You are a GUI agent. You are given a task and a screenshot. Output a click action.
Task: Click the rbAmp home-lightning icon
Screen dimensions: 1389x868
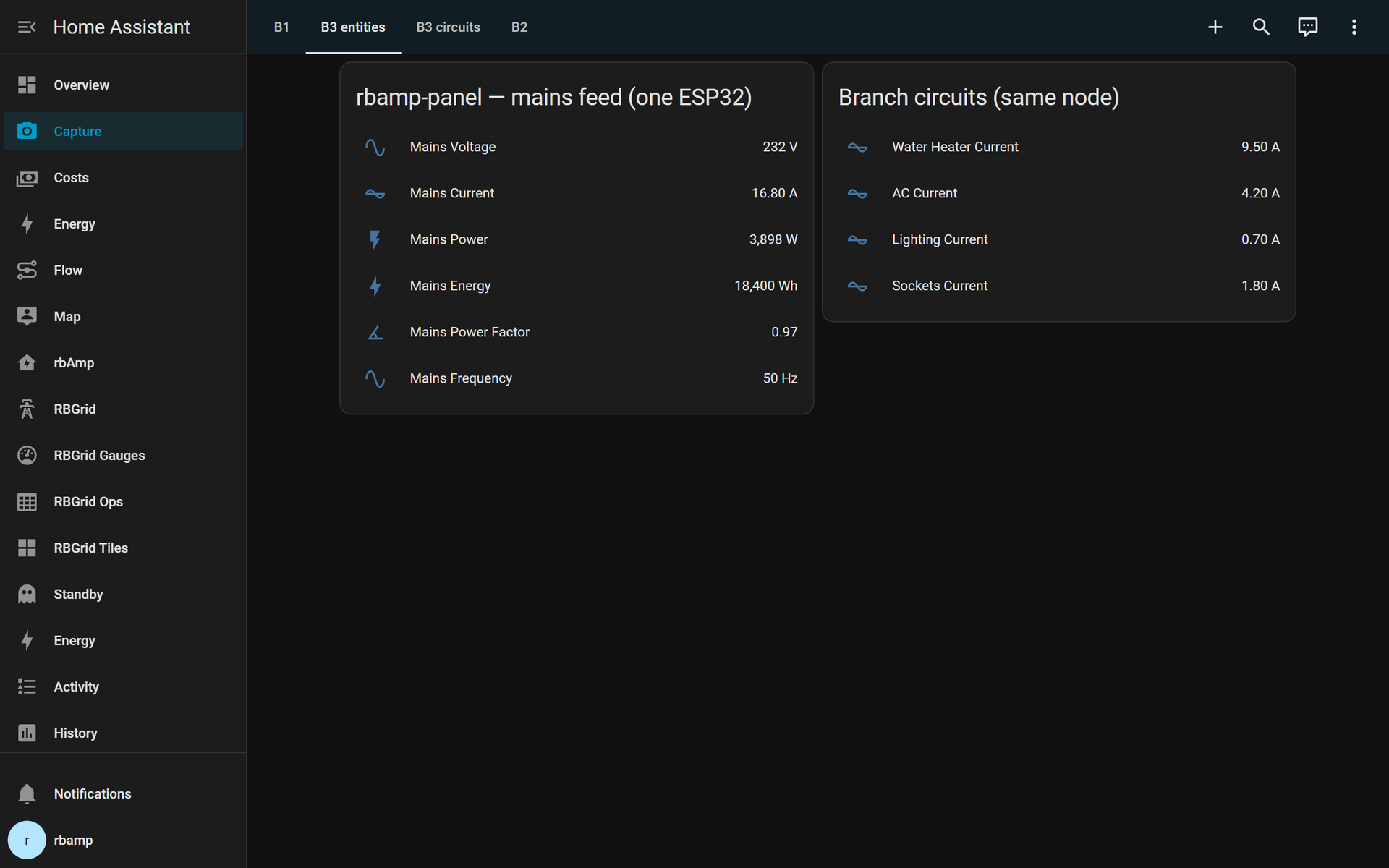click(x=27, y=362)
